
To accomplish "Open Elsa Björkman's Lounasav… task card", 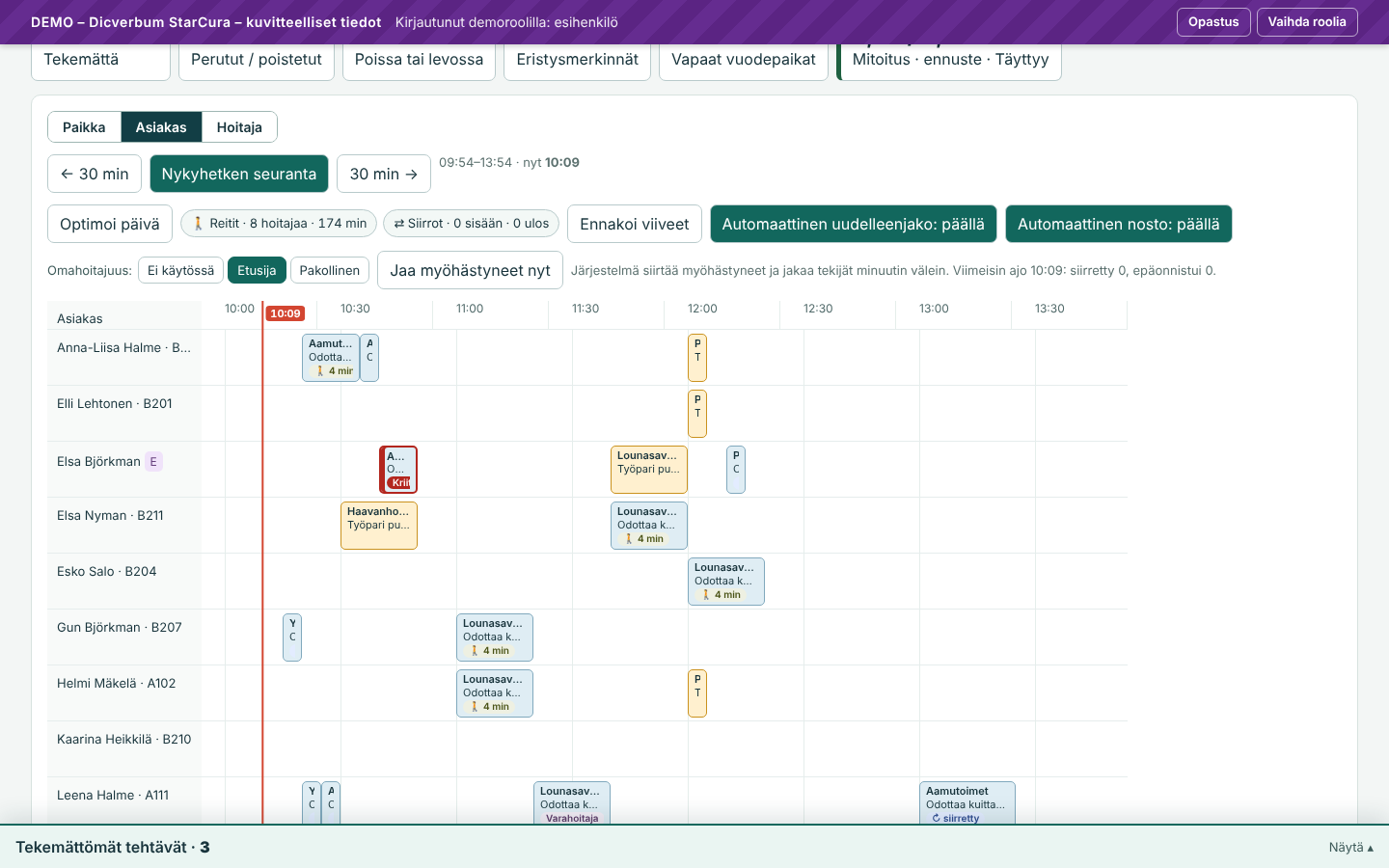I will (x=649, y=470).
